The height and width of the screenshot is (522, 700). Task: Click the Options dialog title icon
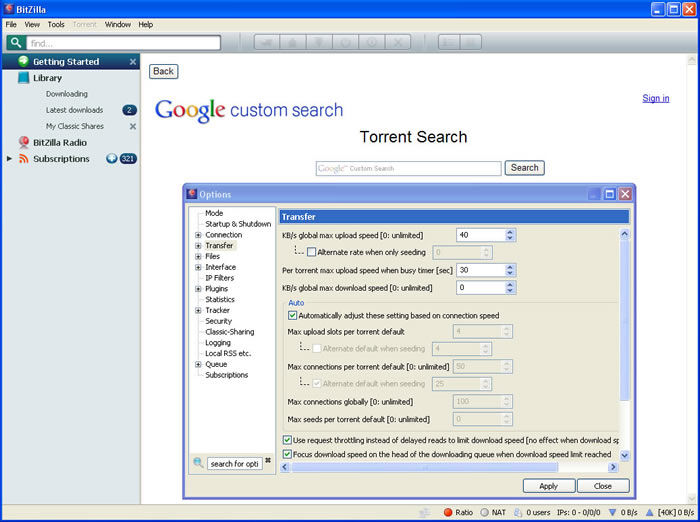click(192, 194)
